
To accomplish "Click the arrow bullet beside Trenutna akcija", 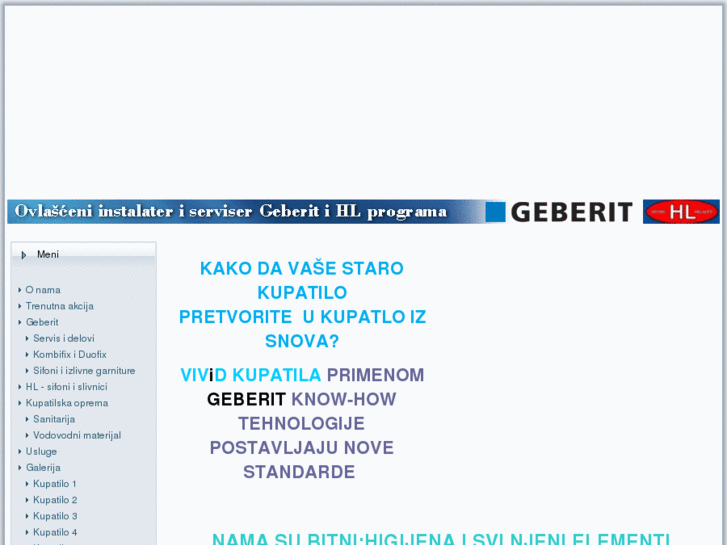I will click(x=19, y=306).
